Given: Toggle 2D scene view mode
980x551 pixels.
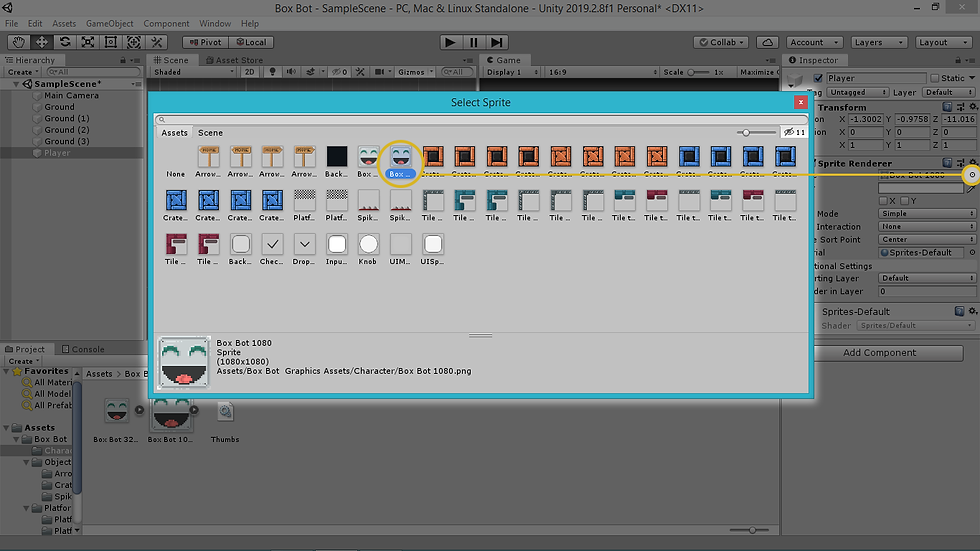Looking at the screenshot, I should 249,72.
